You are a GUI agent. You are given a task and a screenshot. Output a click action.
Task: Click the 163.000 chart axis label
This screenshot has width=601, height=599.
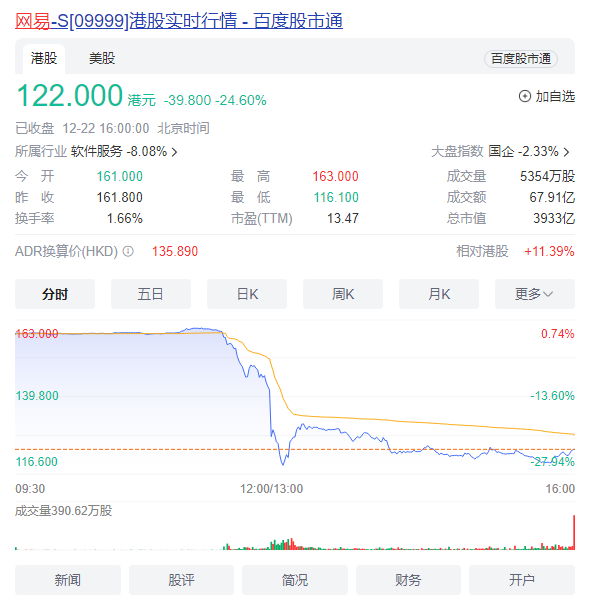[37, 334]
